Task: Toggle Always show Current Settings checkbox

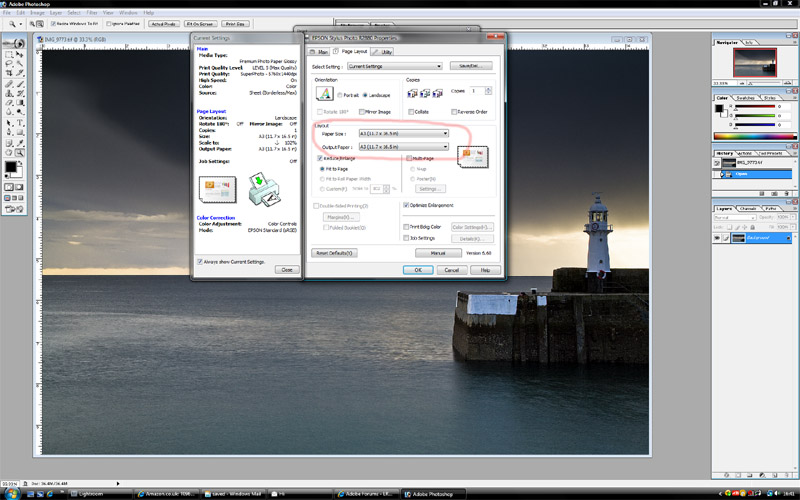Action: pyautogui.click(x=199, y=261)
